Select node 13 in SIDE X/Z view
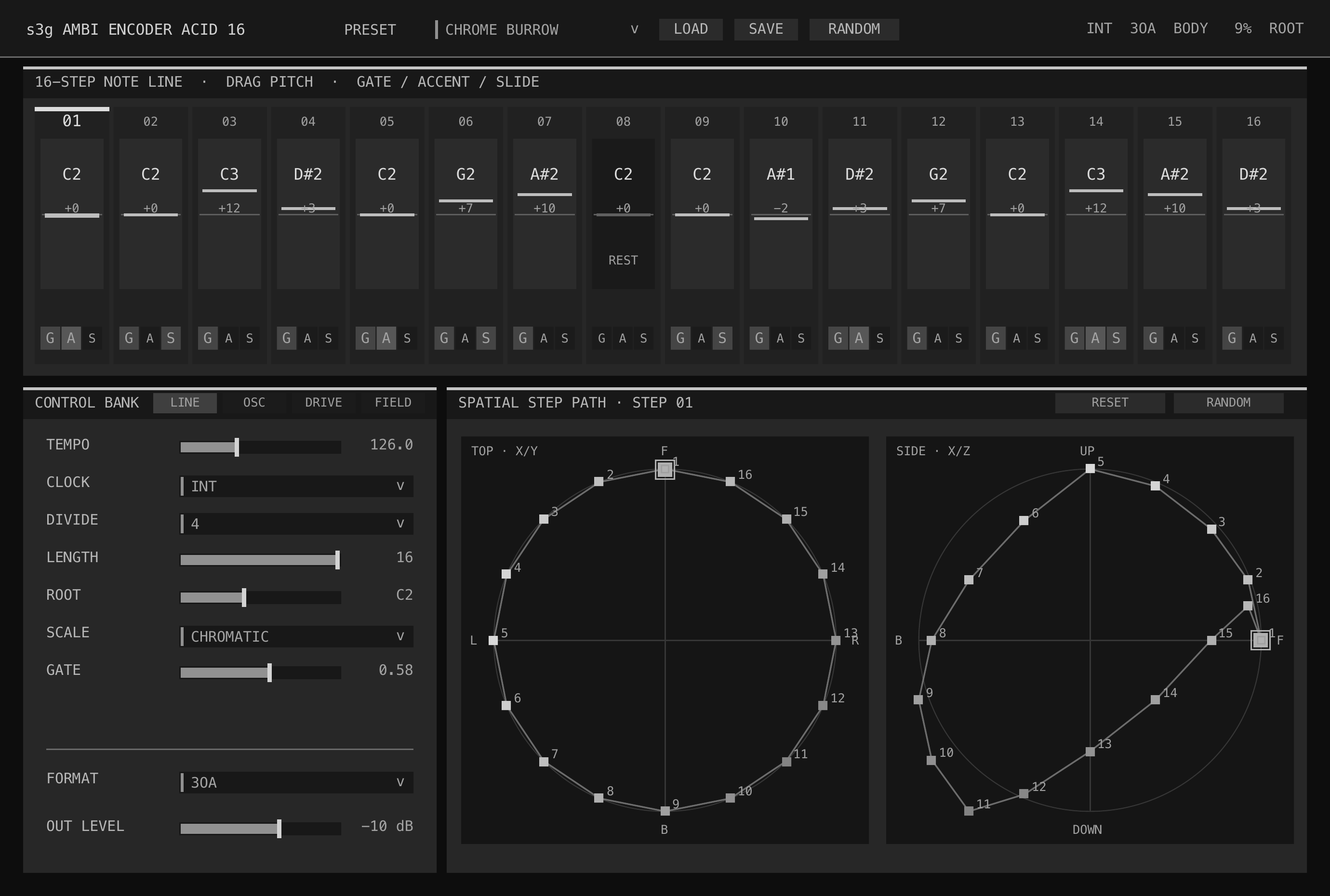Screen dimensions: 1330x896 click(1090, 752)
